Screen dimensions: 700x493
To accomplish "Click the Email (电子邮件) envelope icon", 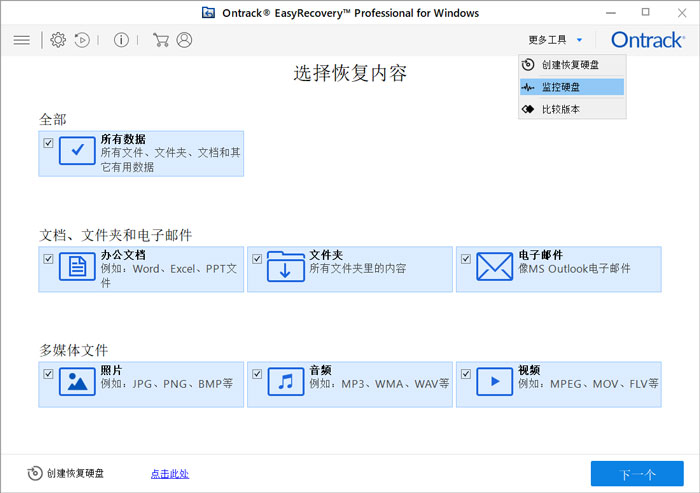I will tap(494, 268).
